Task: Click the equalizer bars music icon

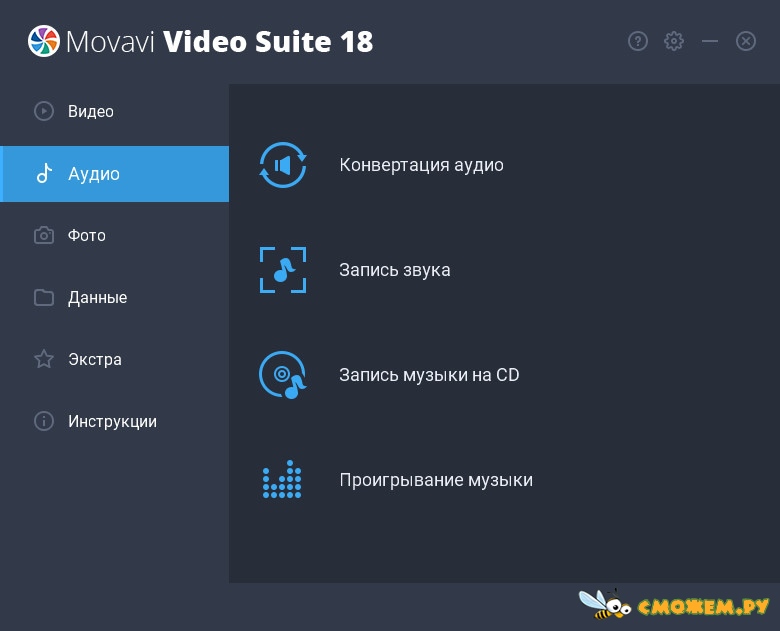Action: [x=282, y=479]
